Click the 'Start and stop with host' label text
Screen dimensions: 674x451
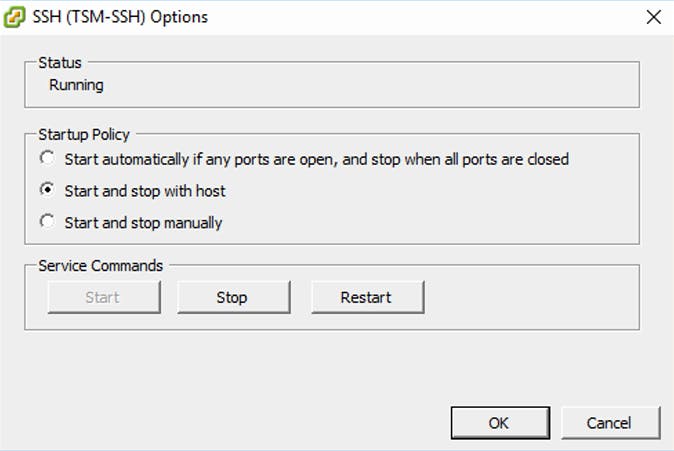(x=144, y=191)
